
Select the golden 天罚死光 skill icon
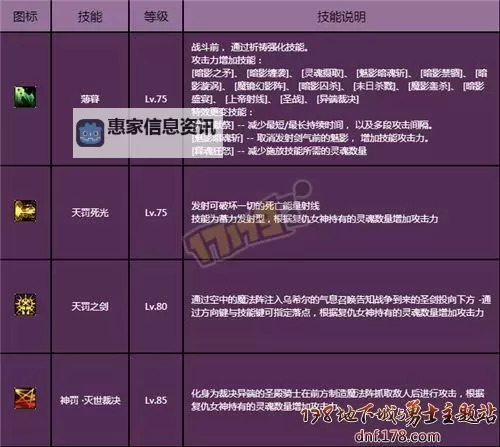pyautogui.click(x=25, y=211)
